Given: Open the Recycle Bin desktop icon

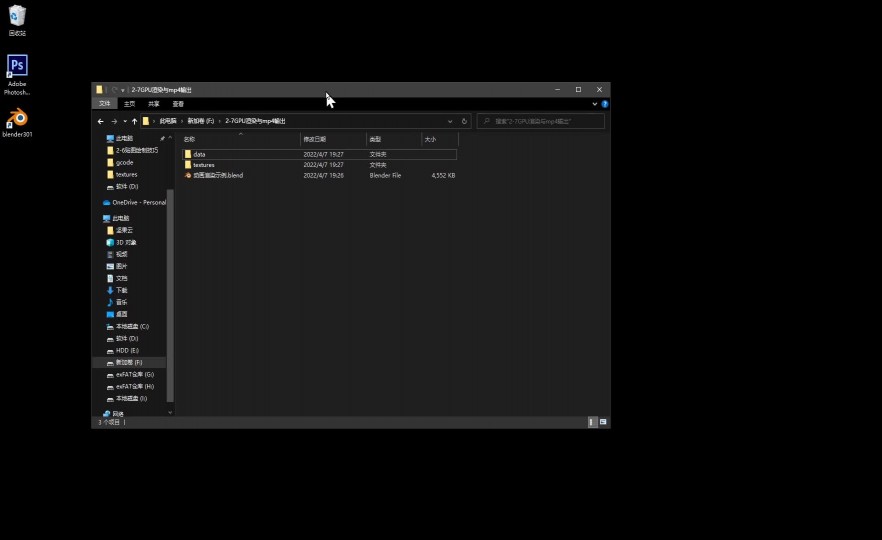Looking at the screenshot, I should (x=17, y=20).
